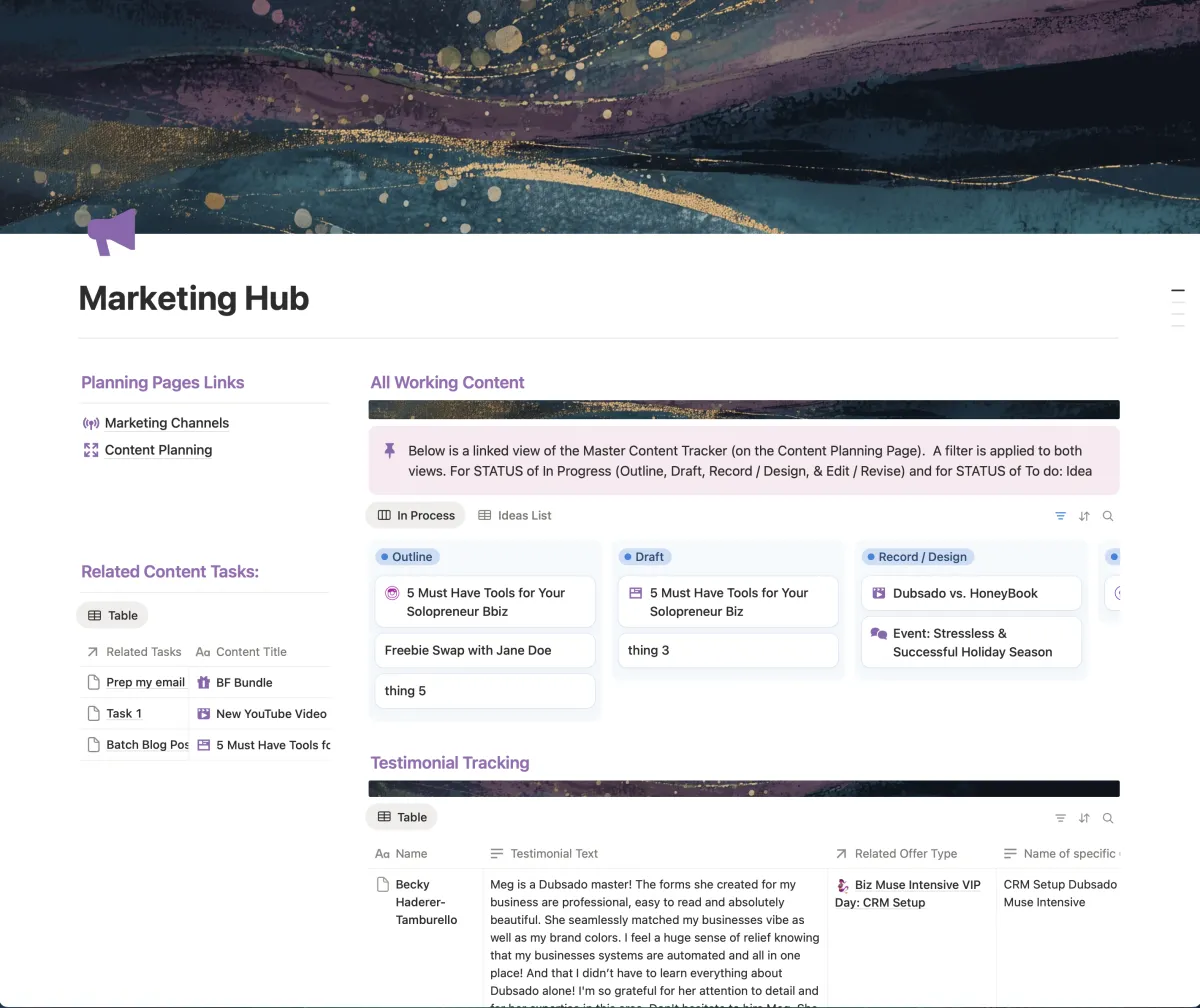Open the Marketing Channels page link
The width and height of the screenshot is (1200, 1008).
click(x=166, y=423)
